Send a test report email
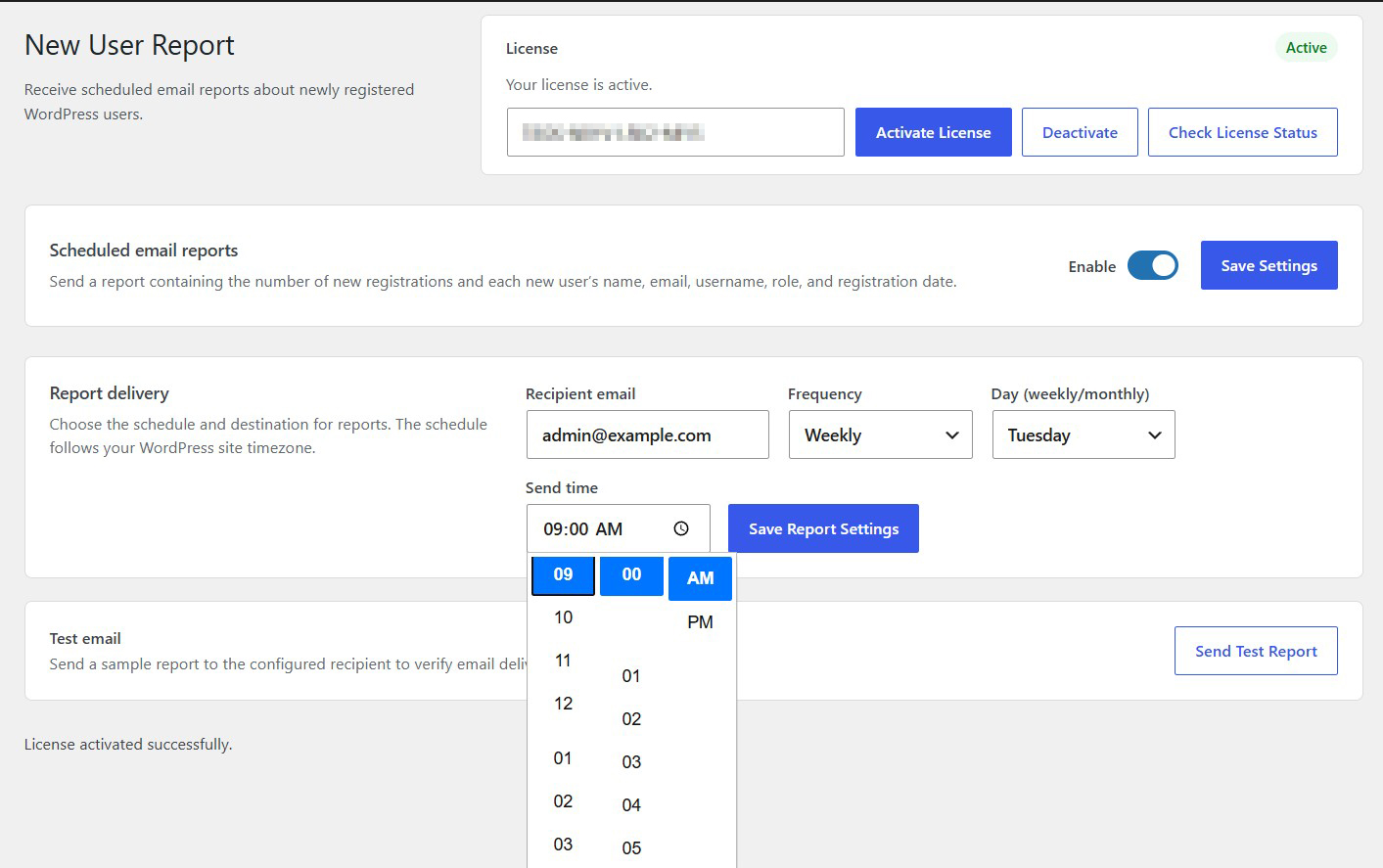This screenshot has height=868, width=1383. pos(1256,651)
